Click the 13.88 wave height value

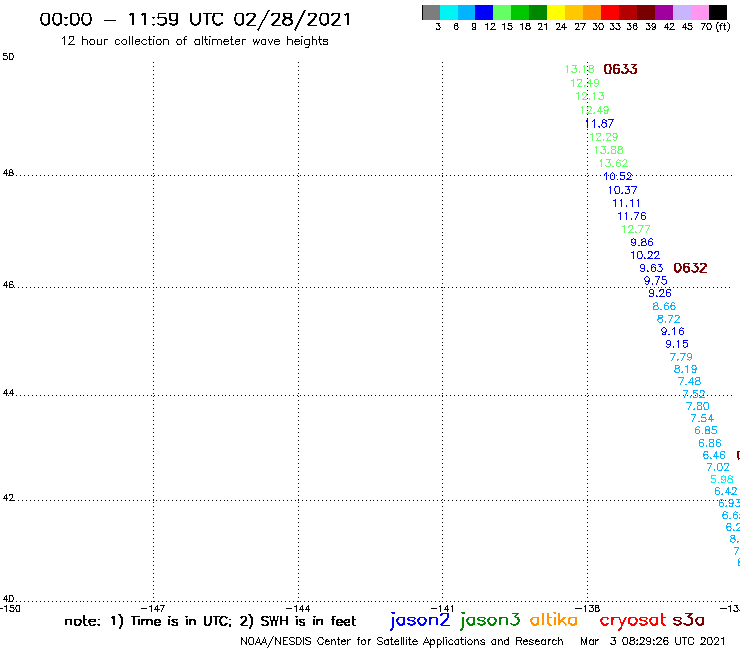pos(609,151)
